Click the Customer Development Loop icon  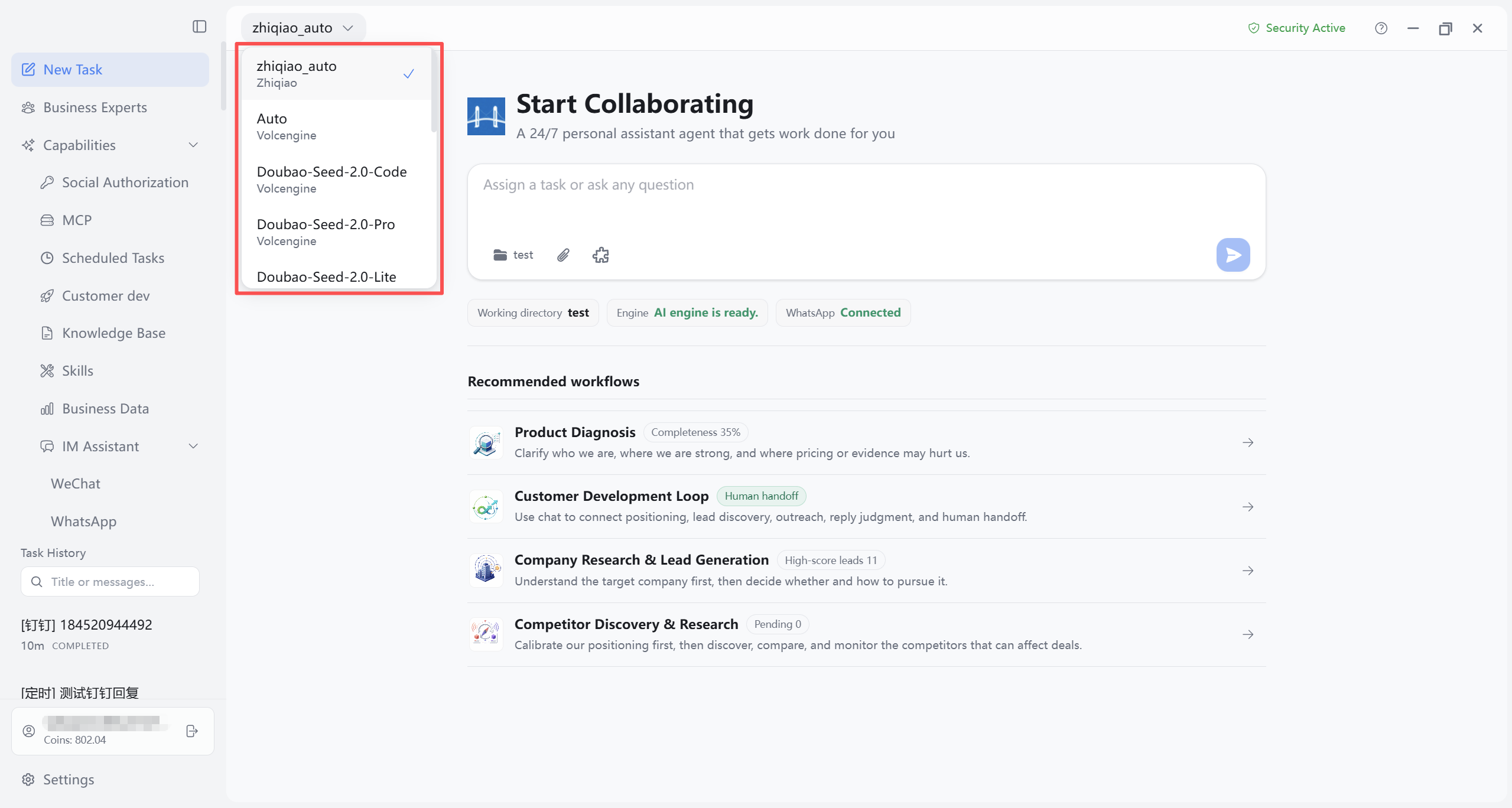pos(486,507)
